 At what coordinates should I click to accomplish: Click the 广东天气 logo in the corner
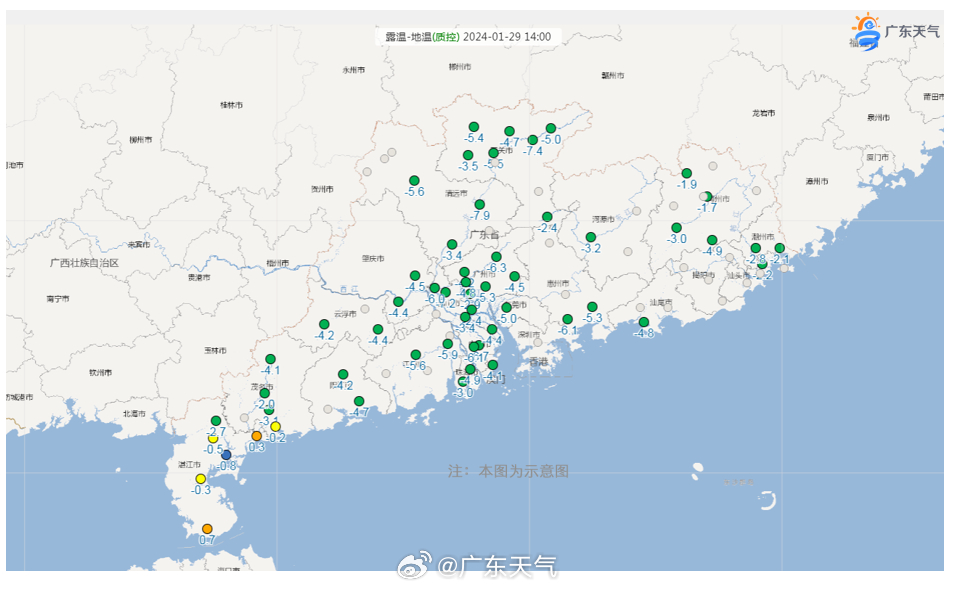896,32
